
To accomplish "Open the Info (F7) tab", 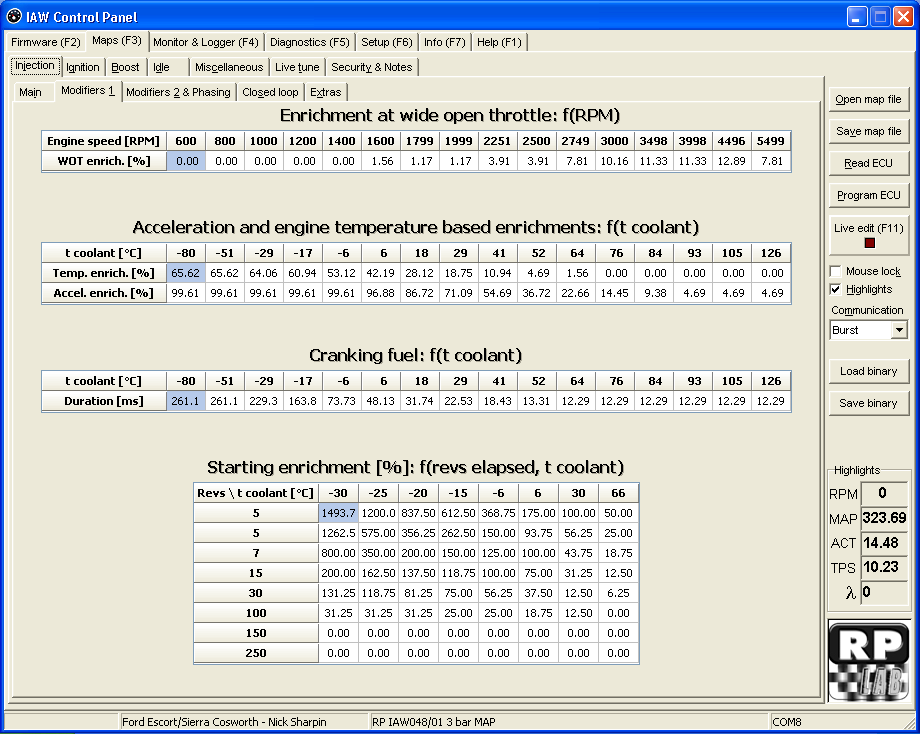I will [444, 42].
